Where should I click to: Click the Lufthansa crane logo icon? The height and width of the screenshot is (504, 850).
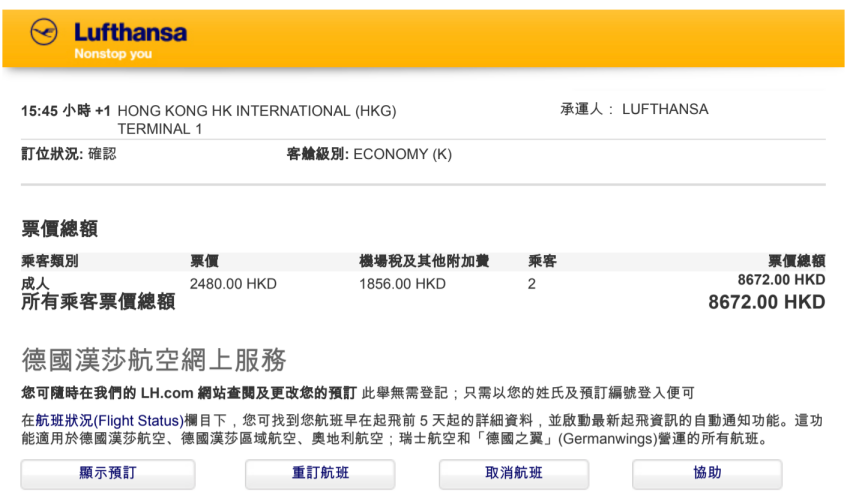point(44,32)
